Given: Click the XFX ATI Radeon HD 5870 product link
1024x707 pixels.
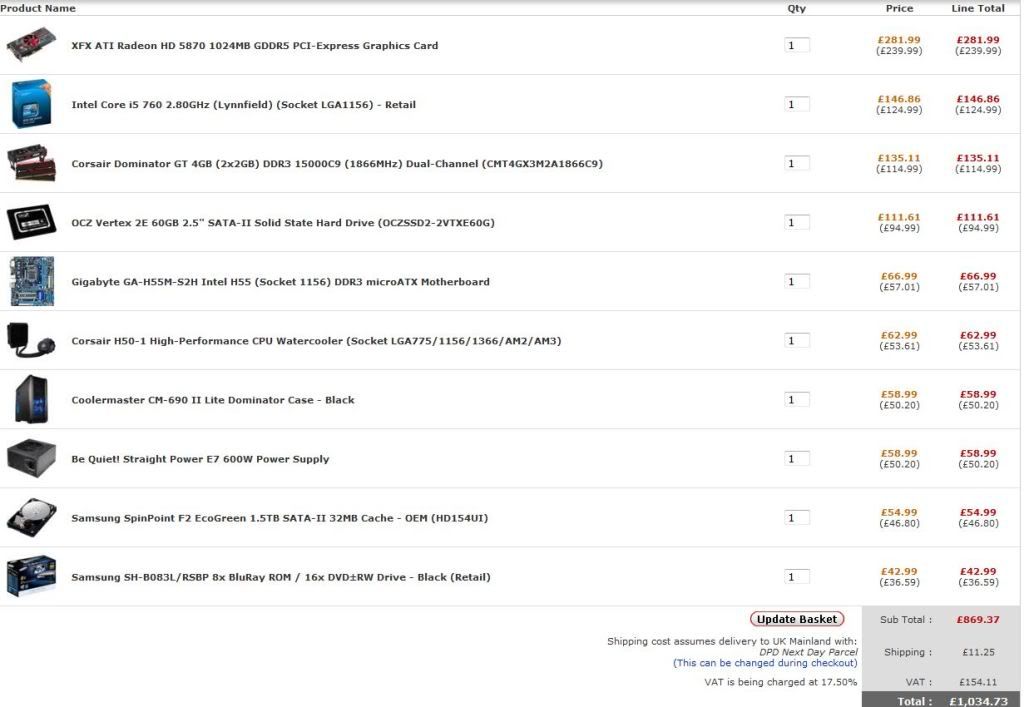Looking at the screenshot, I should 255,46.
